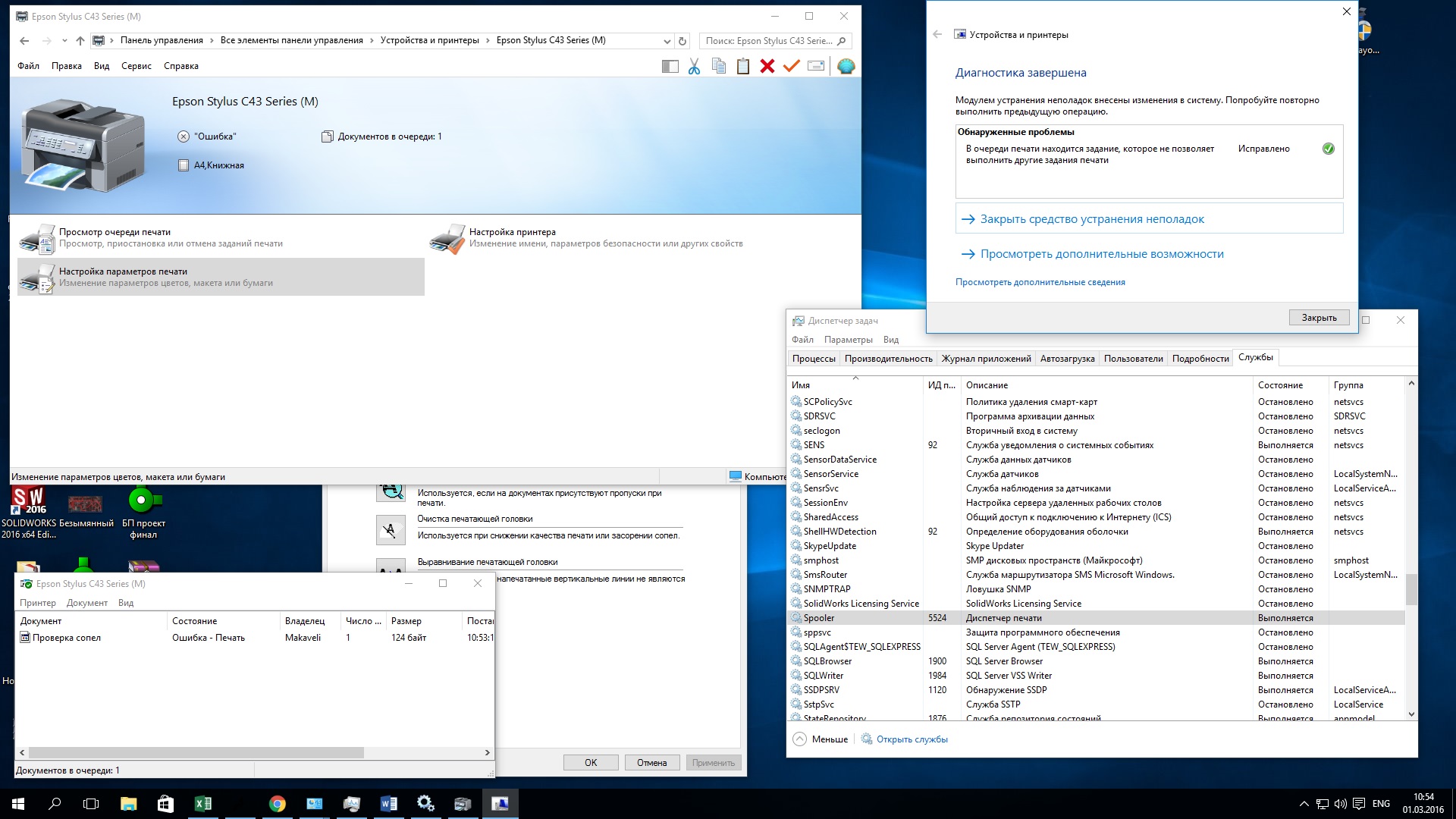Open the Сервис menu in printer window
This screenshot has height=819, width=1456.
(x=136, y=66)
